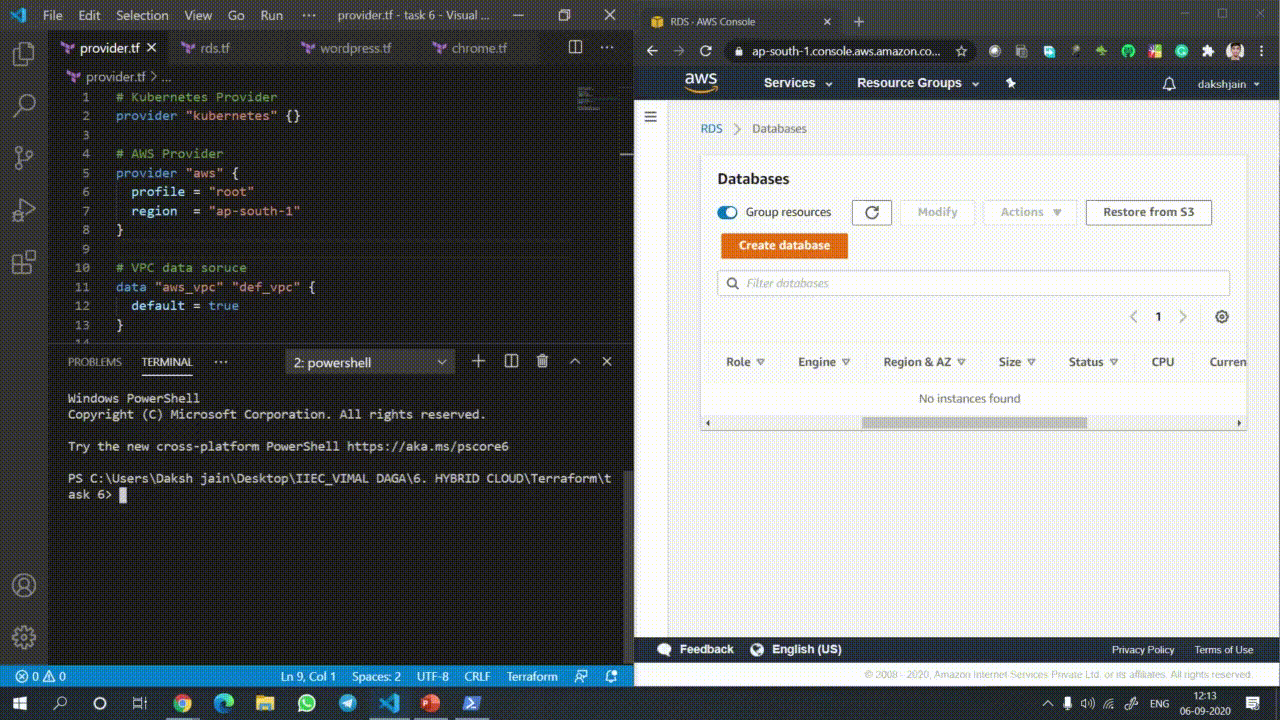Click the Modify button

pos(937,212)
